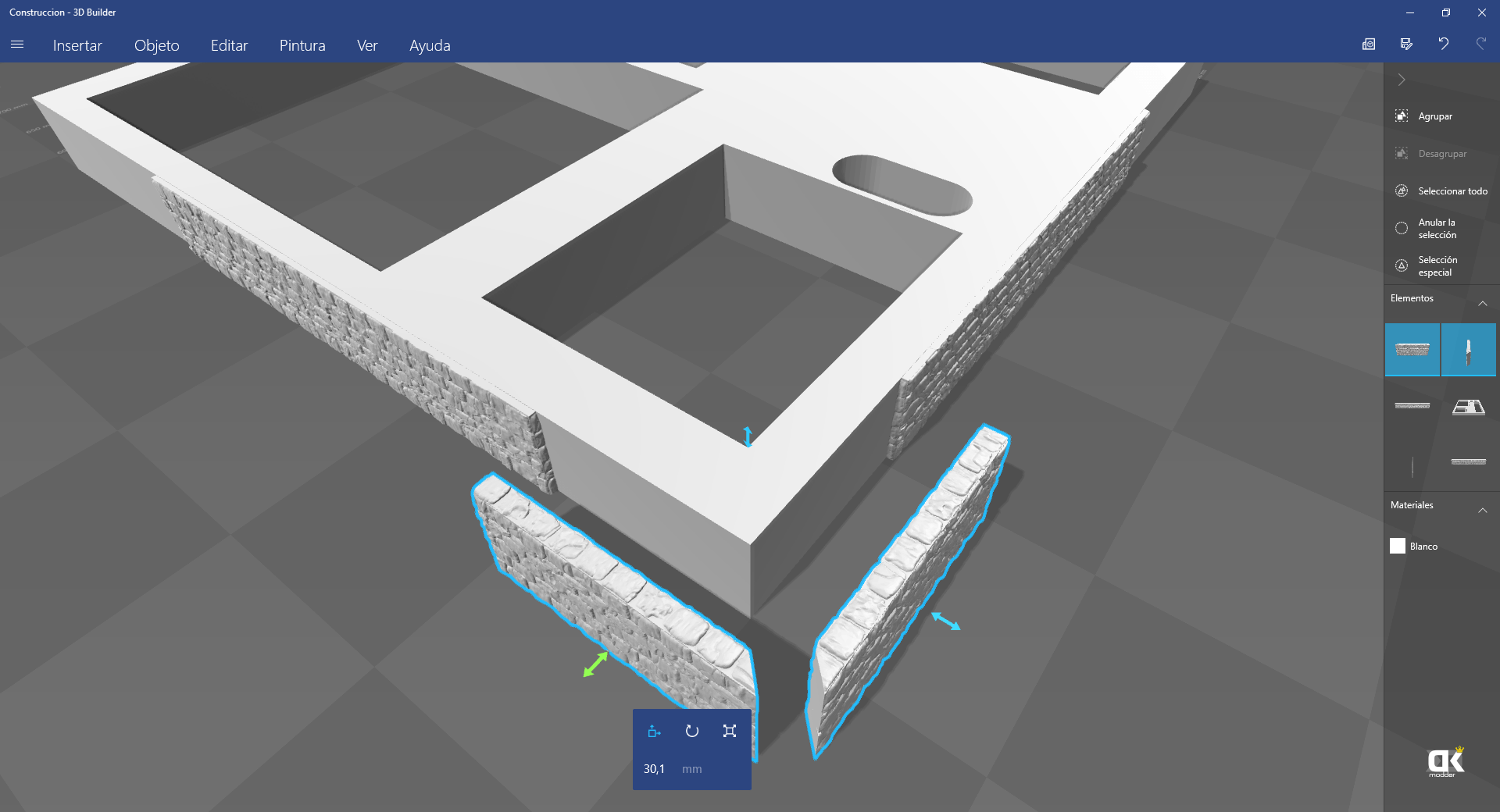The height and width of the screenshot is (812, 1500).
Task: Collapse the Materiales section
Action: pos(1482,510)
